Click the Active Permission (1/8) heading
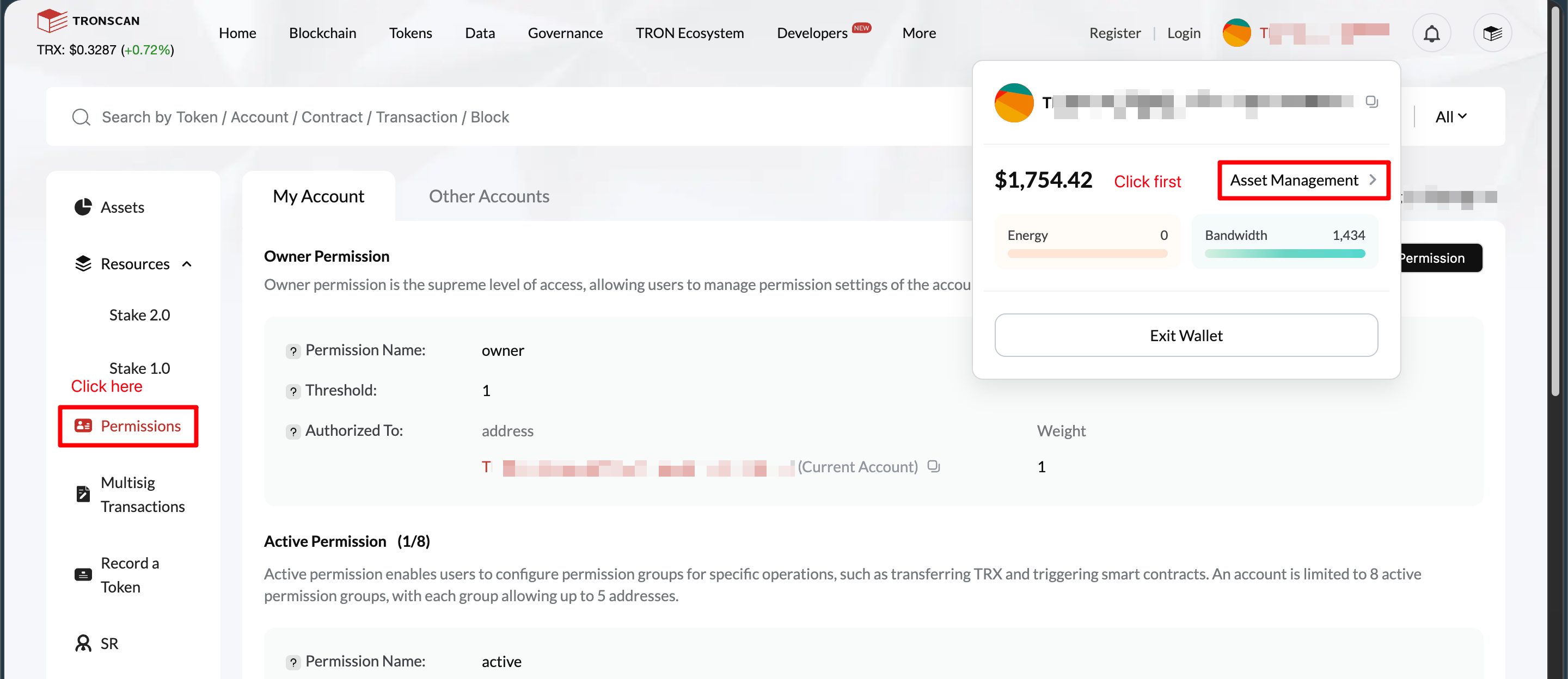Image resolution: width=1568 pixels, height=679 pixels. click(x=347, y=541)
